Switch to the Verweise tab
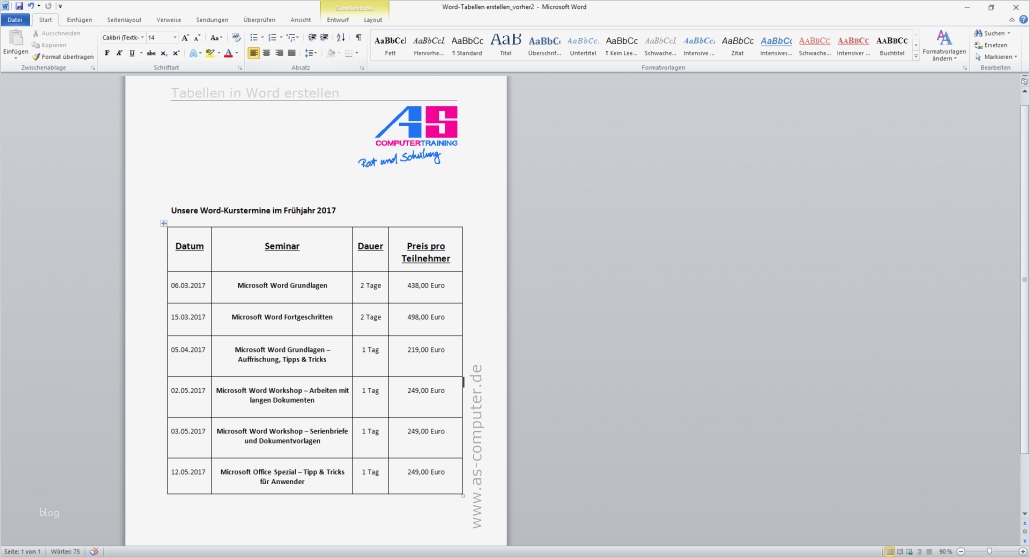The image size is (1030, 558). (x=168, y=20)
